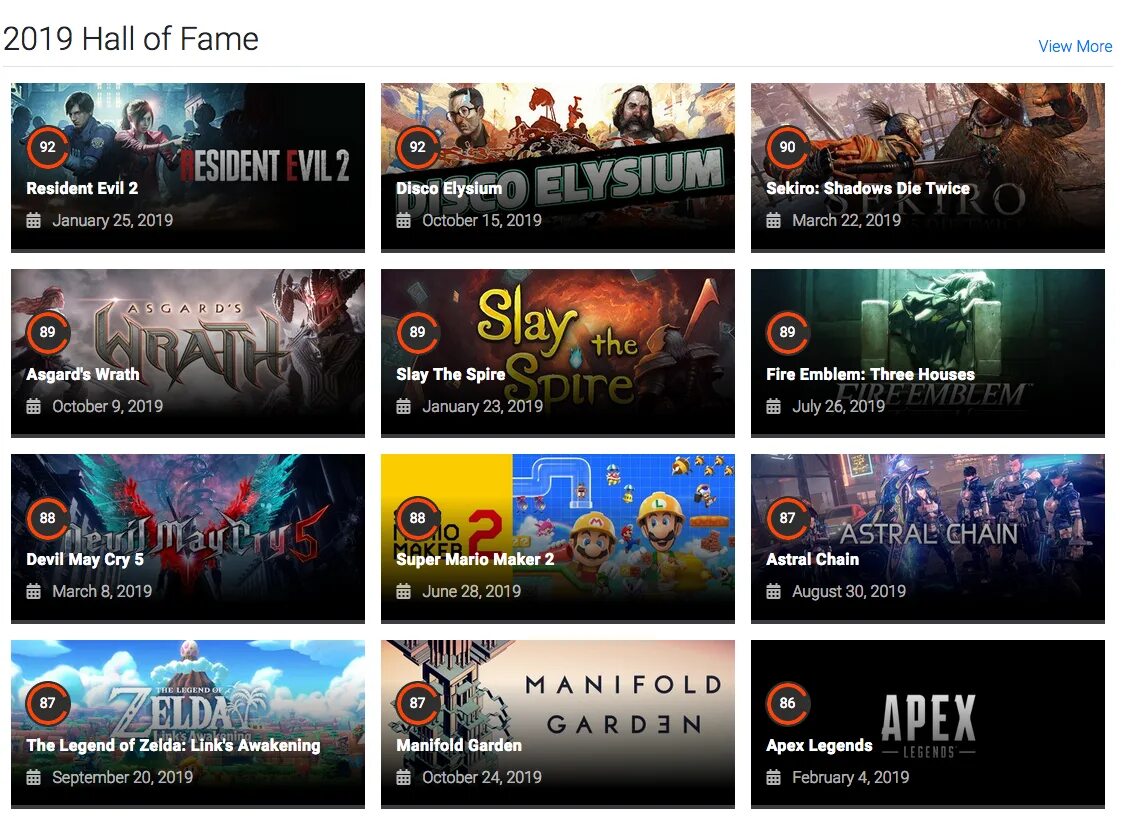Select the Asgard's Wrath game title
The image size is (1121, 828).
coord(83,374)
